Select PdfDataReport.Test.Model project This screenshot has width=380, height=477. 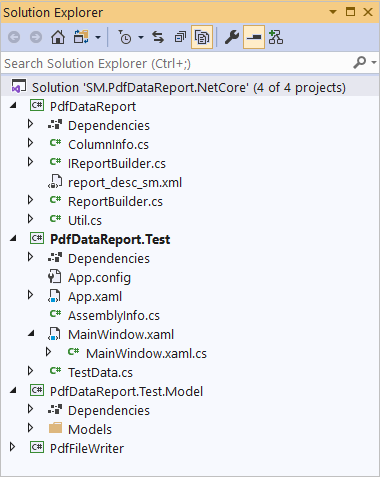[126, 392]
